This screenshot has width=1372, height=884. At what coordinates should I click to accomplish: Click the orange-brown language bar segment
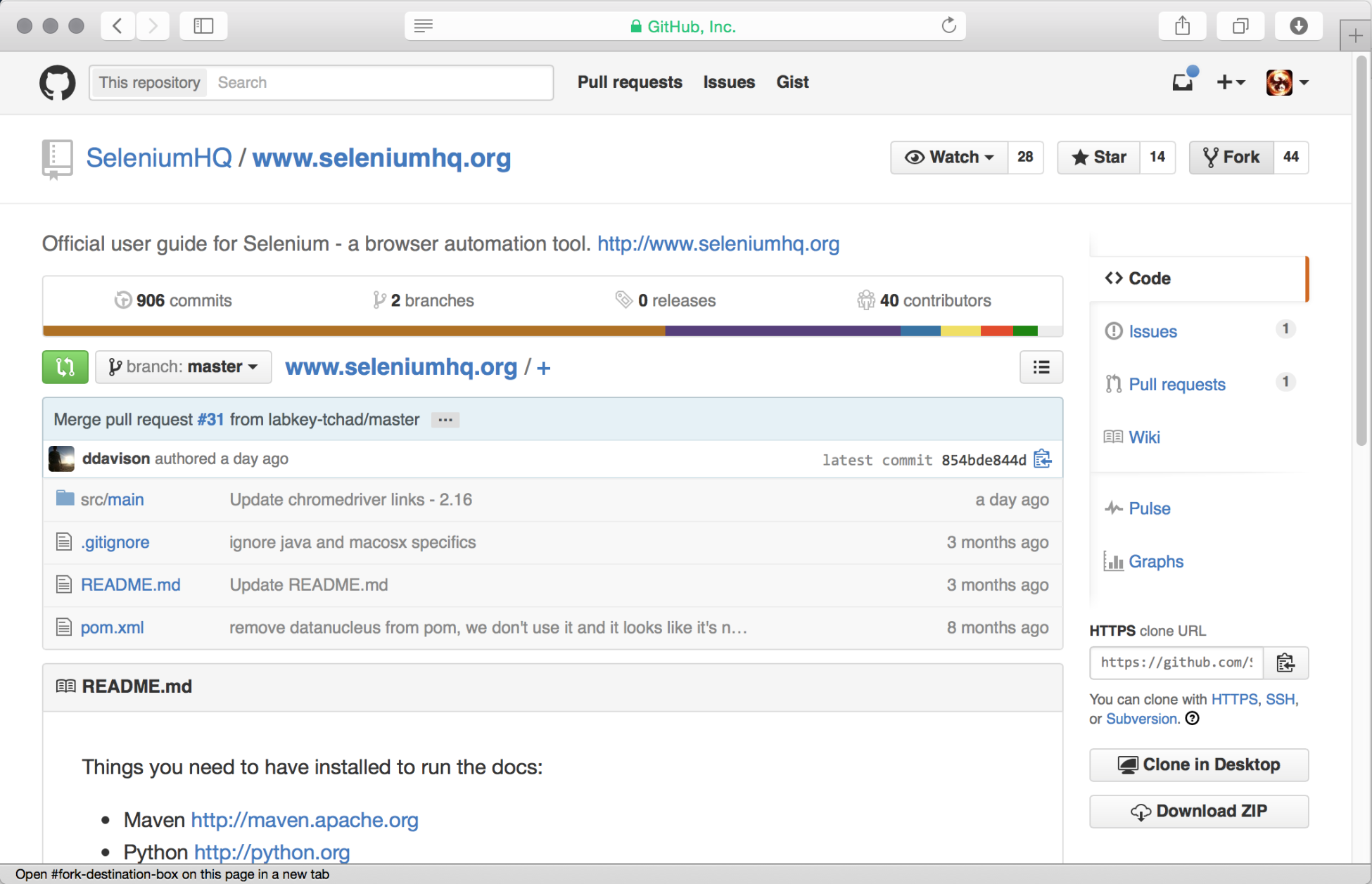(x=354, y=331)
